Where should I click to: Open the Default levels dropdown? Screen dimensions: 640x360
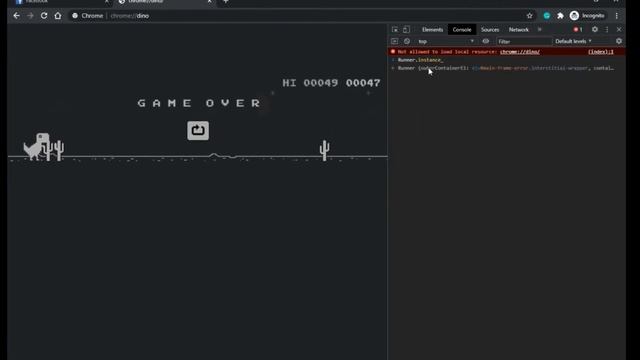pos(573,41)
